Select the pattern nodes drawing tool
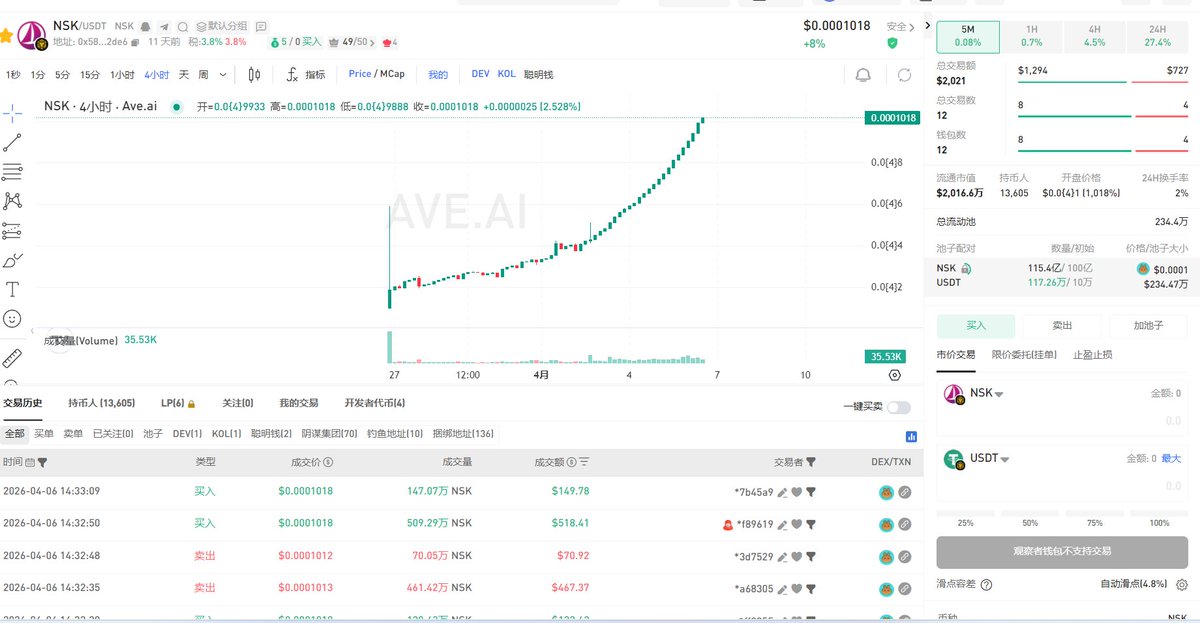The width and height of the screenshot is (1200, 623). coord(12,201)
